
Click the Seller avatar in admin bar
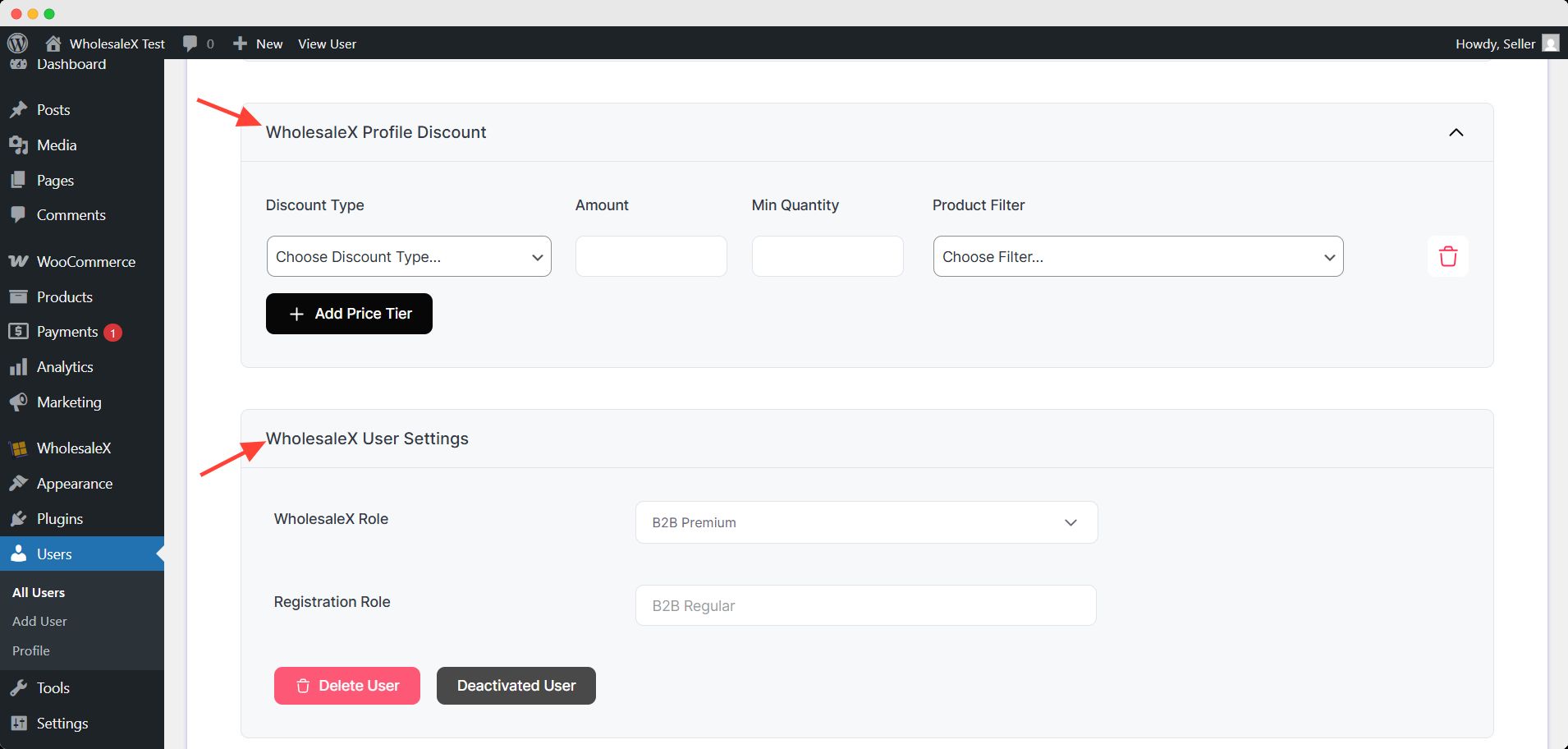click(1551, 44)
